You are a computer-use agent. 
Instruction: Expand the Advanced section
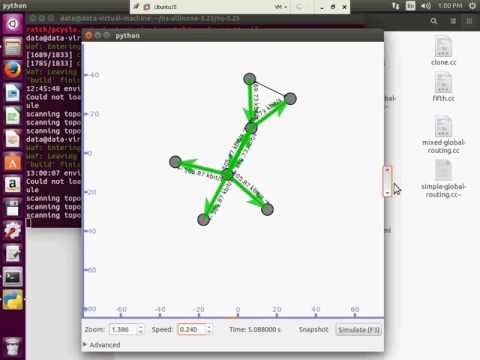tap(102, 345)
